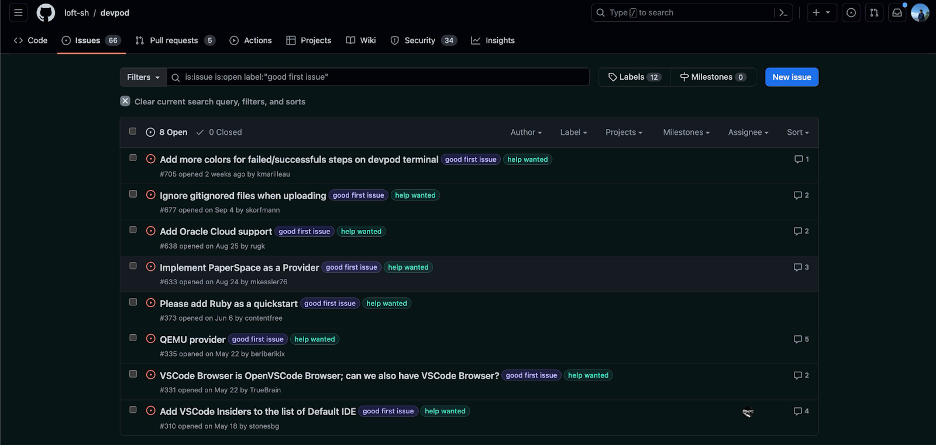
Task: Go to GitHub home via Octocat logo
Action: (45, 13)
